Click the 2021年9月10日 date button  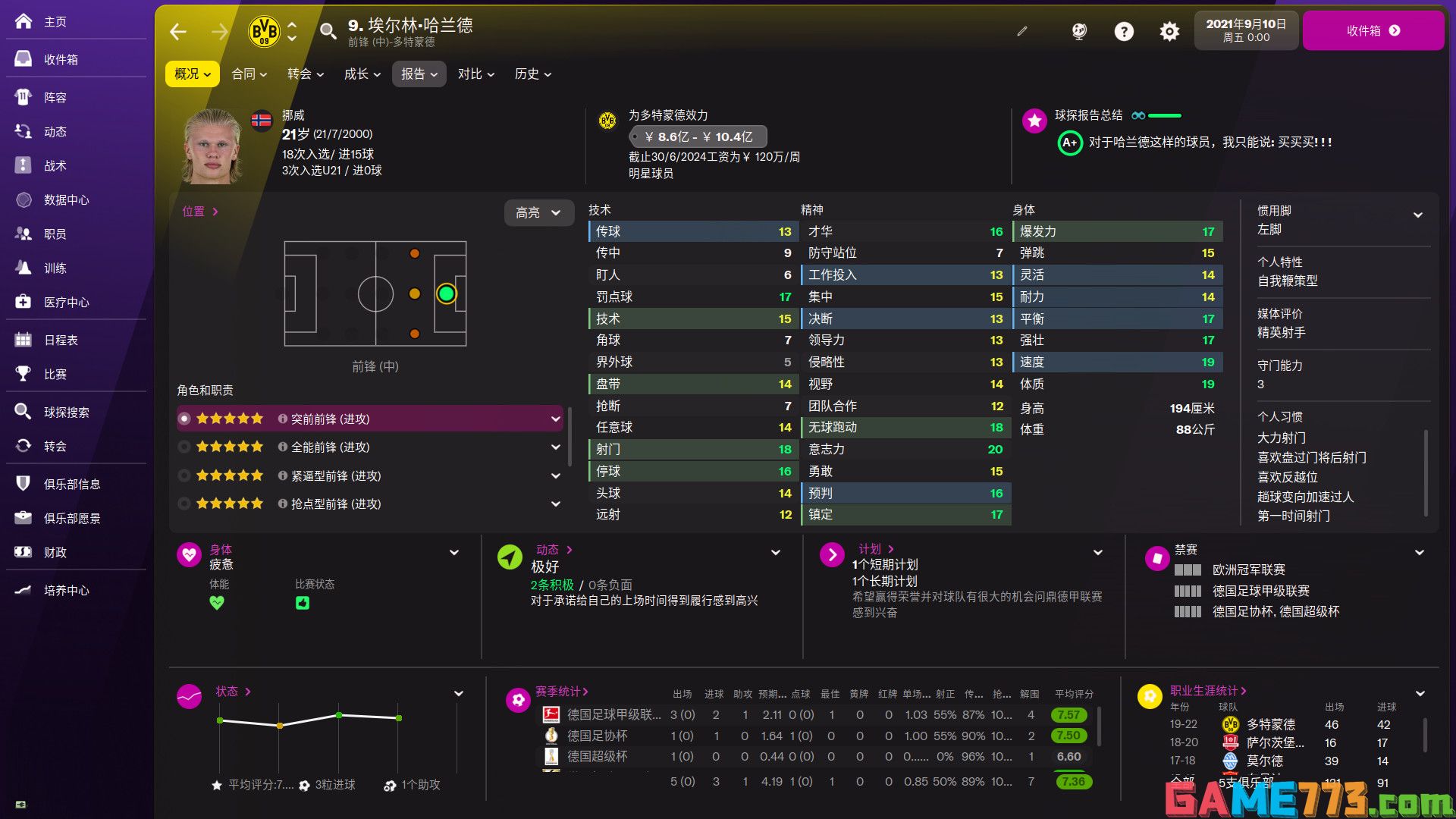click(1246, 30)
